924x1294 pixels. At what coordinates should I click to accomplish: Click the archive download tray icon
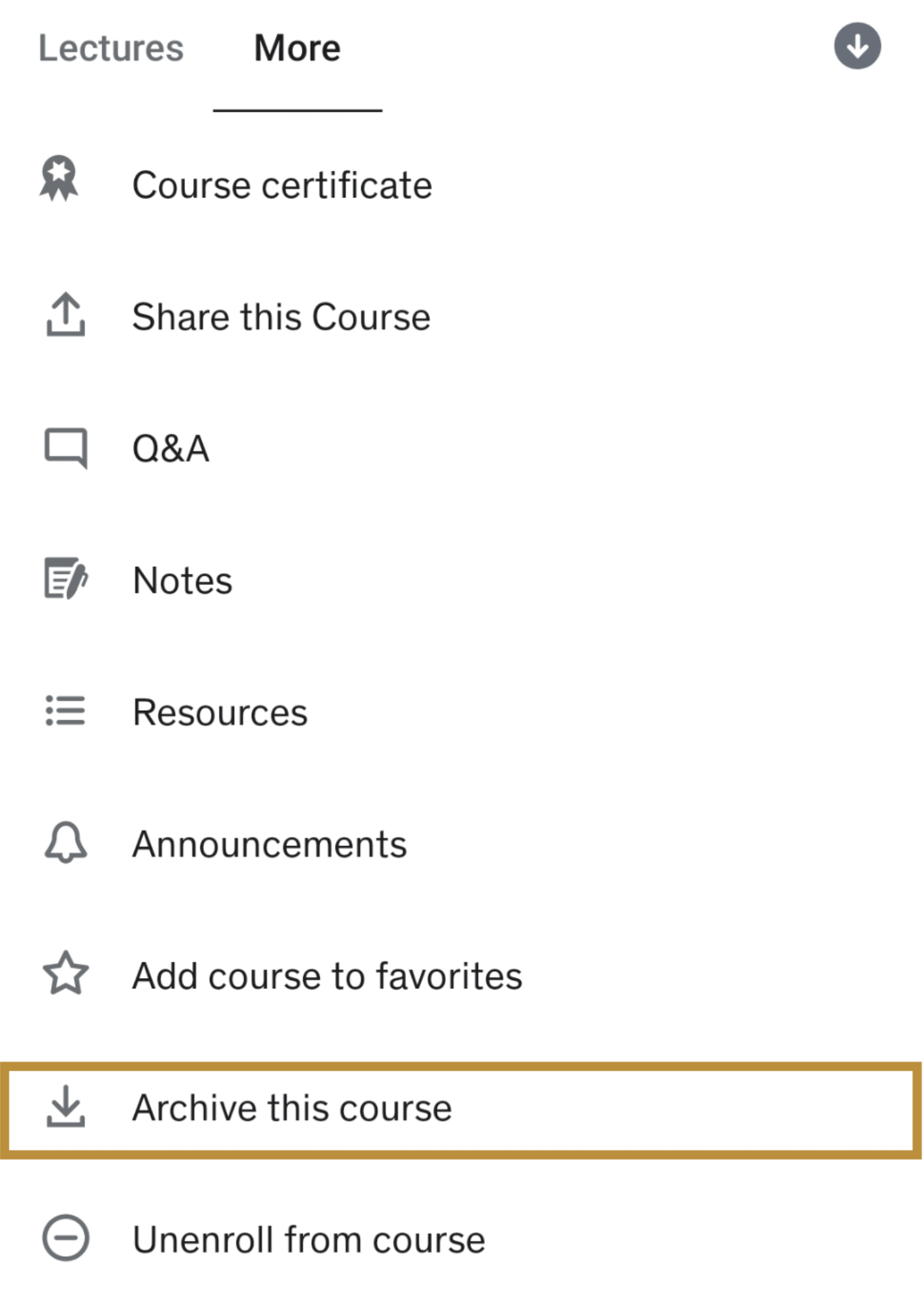[66, 1106]
